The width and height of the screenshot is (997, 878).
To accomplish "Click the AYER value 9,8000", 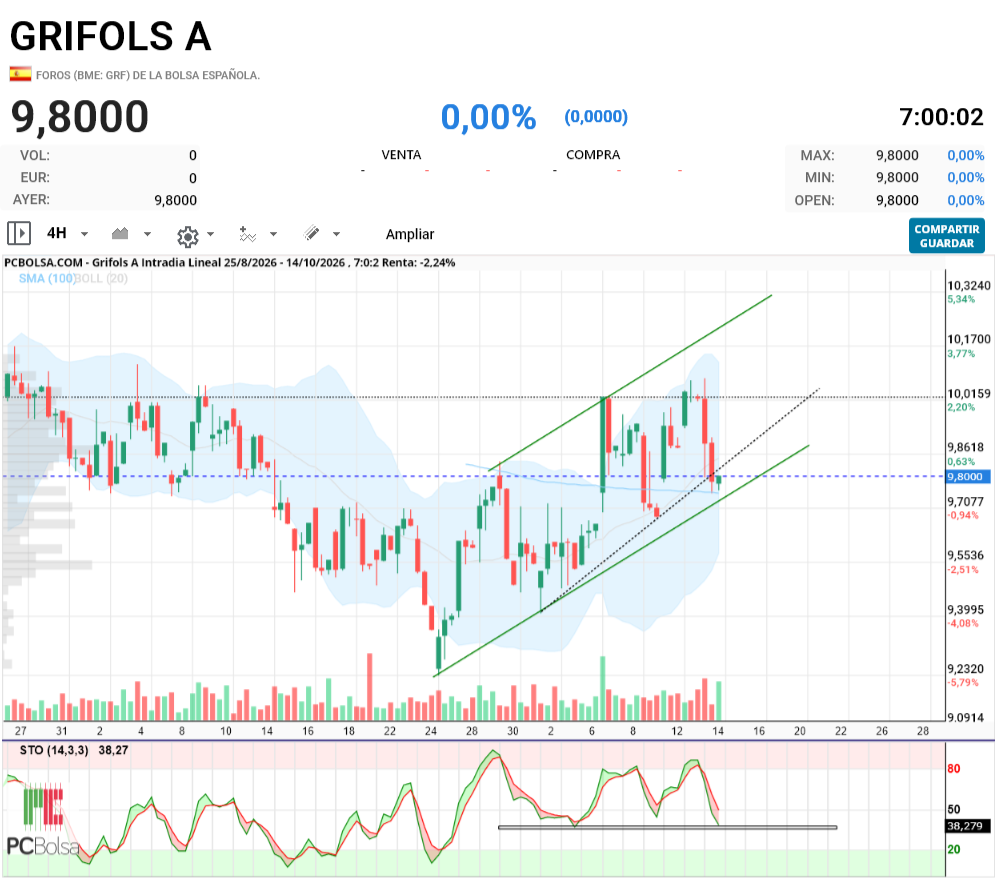I will click(175, 200).
